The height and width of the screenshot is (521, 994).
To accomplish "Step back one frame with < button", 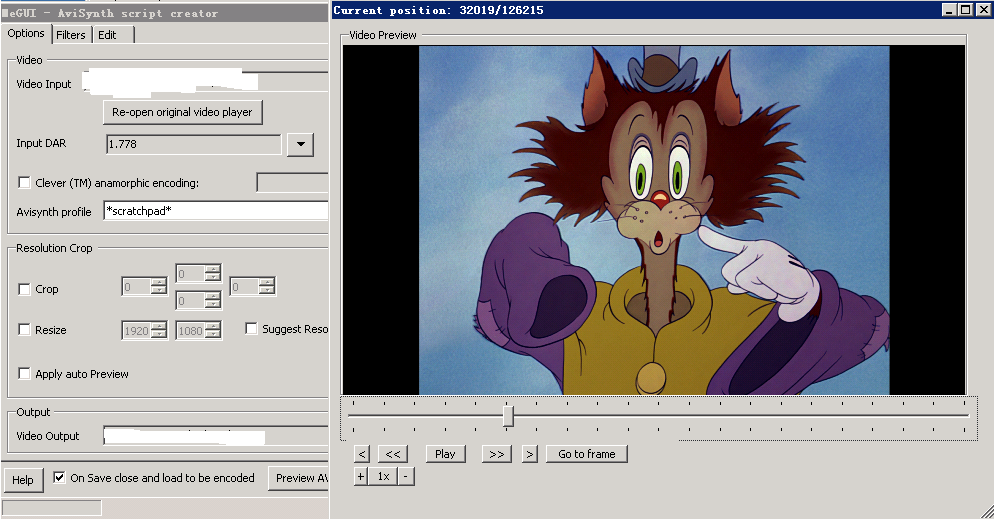I will coord(361,454).
